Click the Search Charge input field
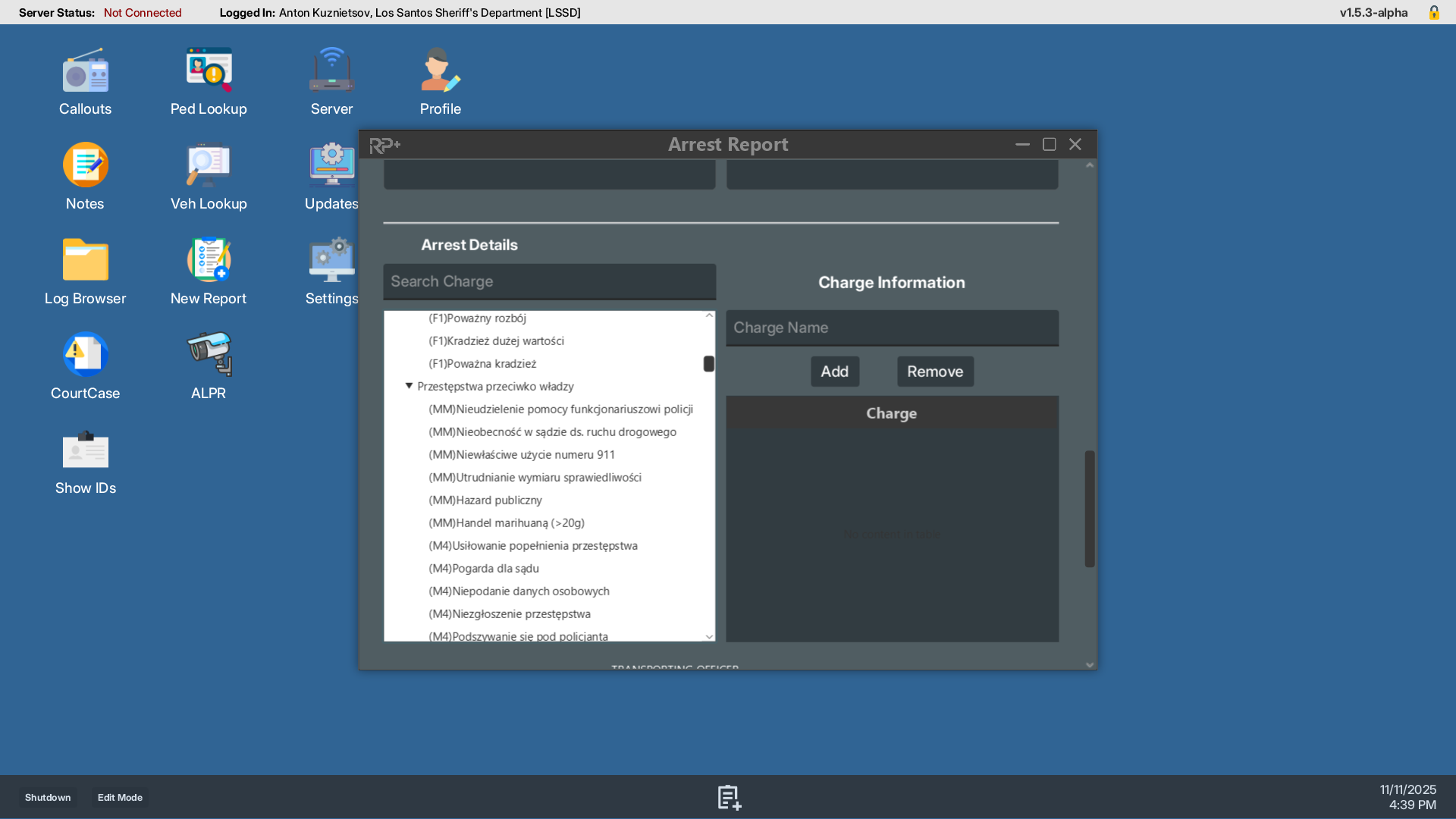The image size is (1456, 819). click(x=549, y=281)
